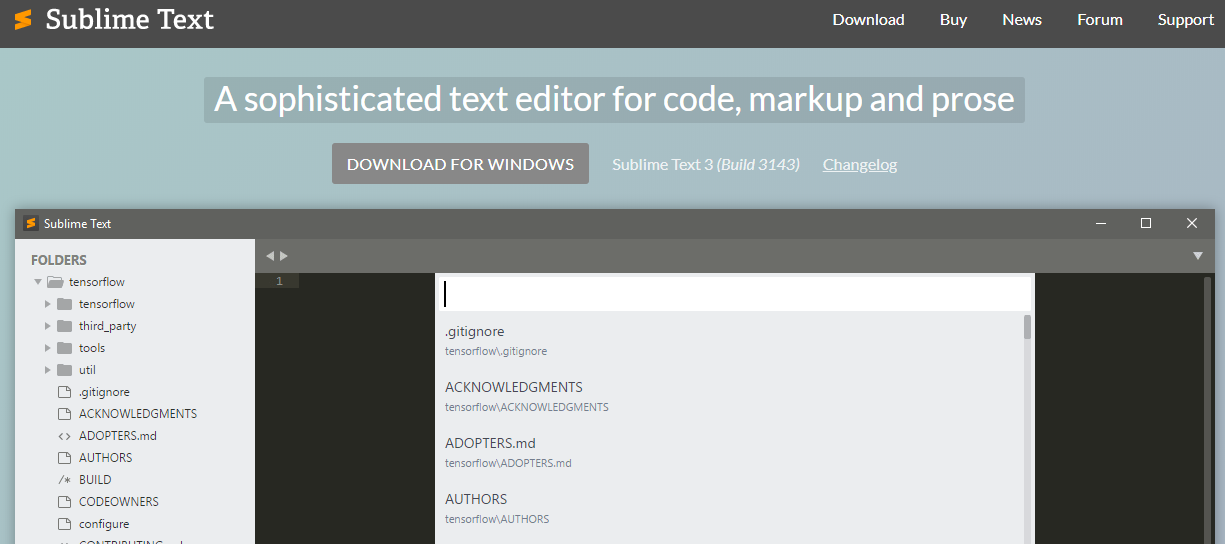Select ADOPTERS.md result in Goto Anything list
This screenshot has width=1225, height=544.
pyautogui.click(x=730, y=452)
